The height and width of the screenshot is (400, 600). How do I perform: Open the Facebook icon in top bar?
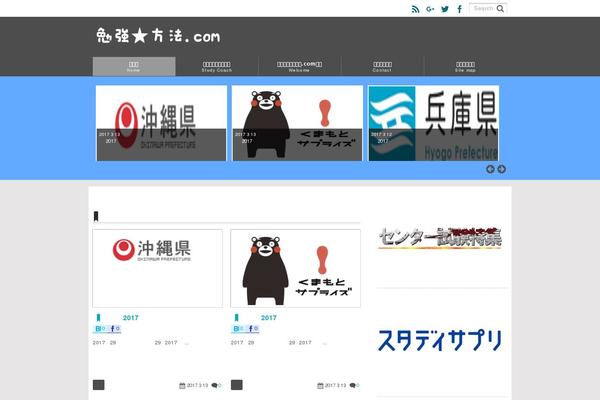tap(460, 9)
